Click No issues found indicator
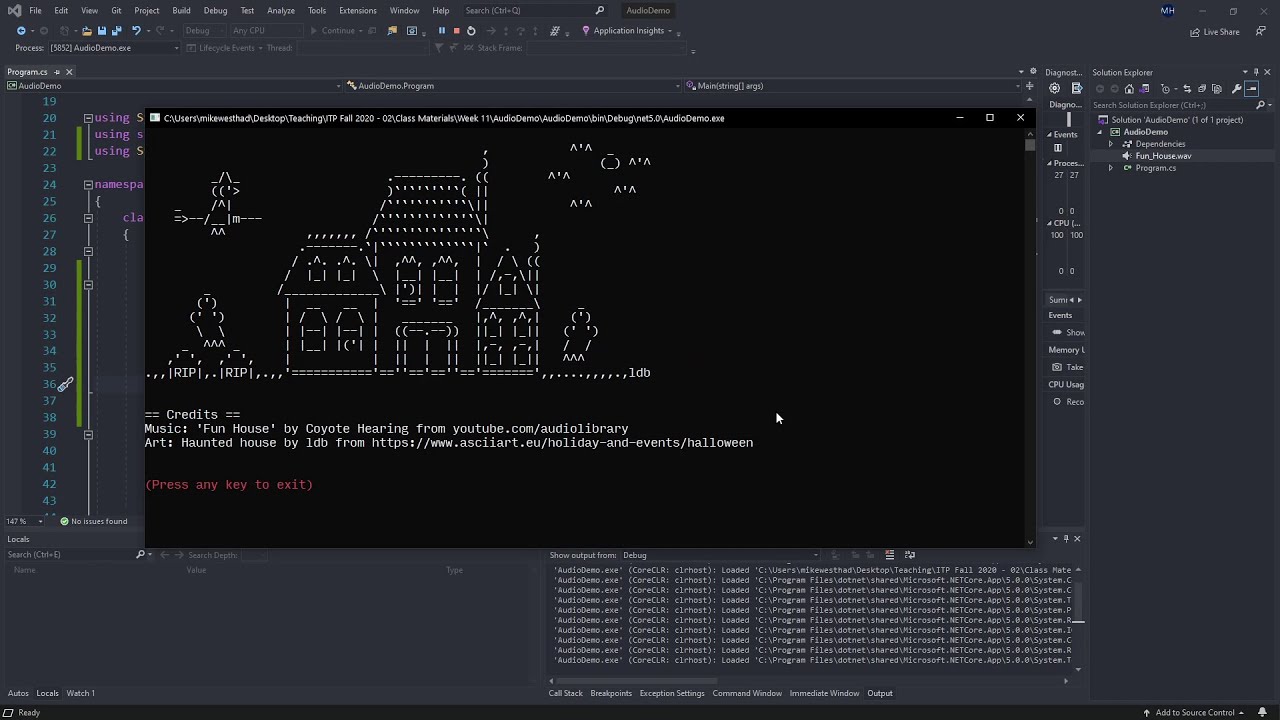 point(93,521)
